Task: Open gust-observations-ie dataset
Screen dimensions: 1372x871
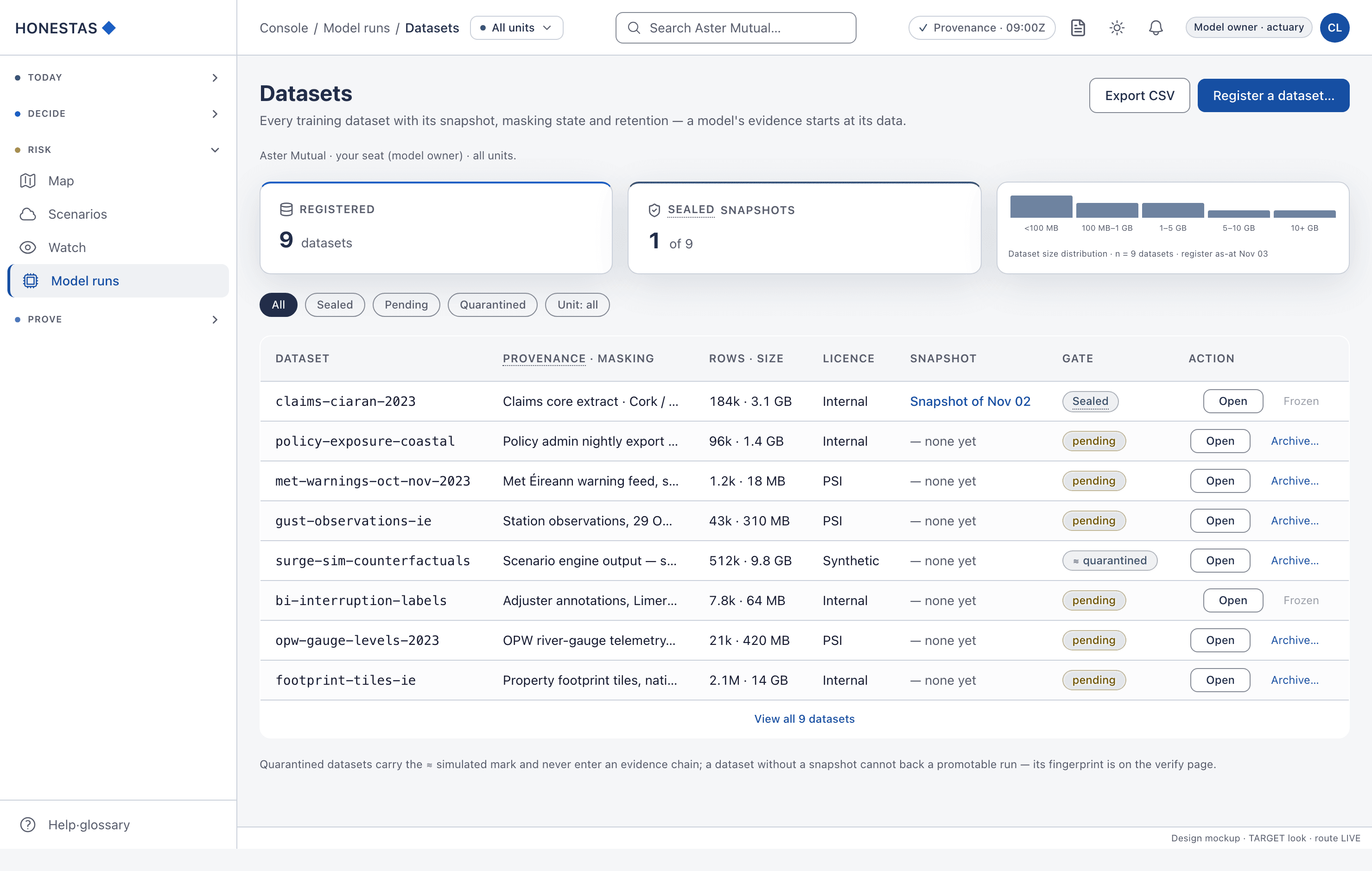Action: [x=1220, y=521]
